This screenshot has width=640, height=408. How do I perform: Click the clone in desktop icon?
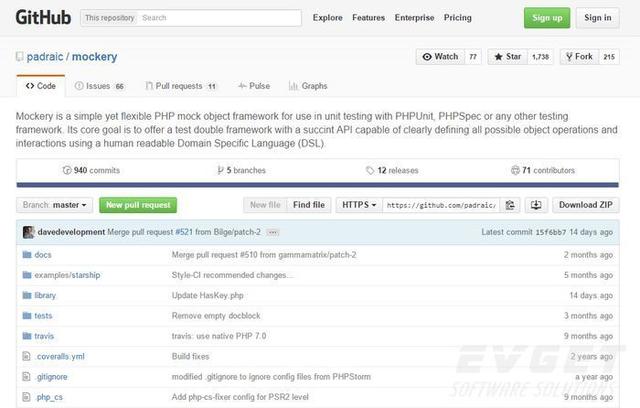[536, 205]
